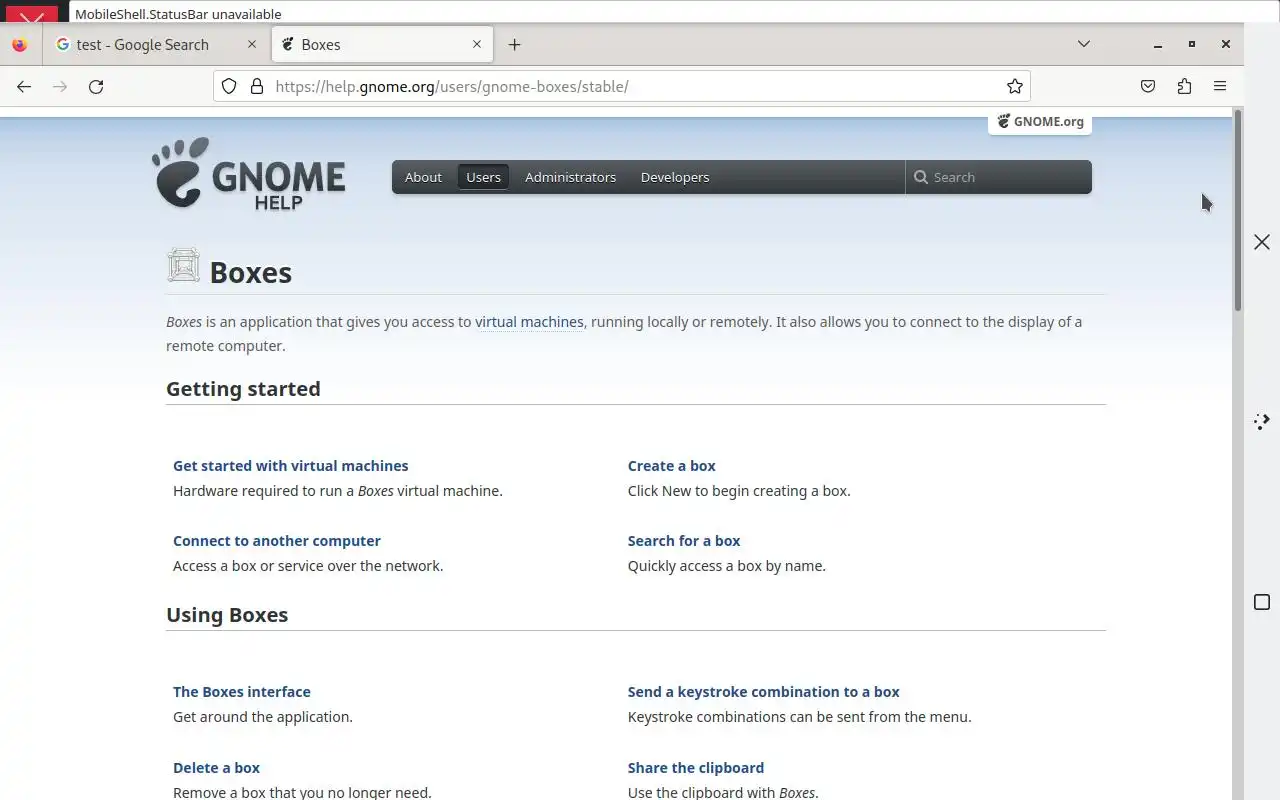Open the About menu item
The width and height of the screenshot is (1280, 800).
coord(423,177)
